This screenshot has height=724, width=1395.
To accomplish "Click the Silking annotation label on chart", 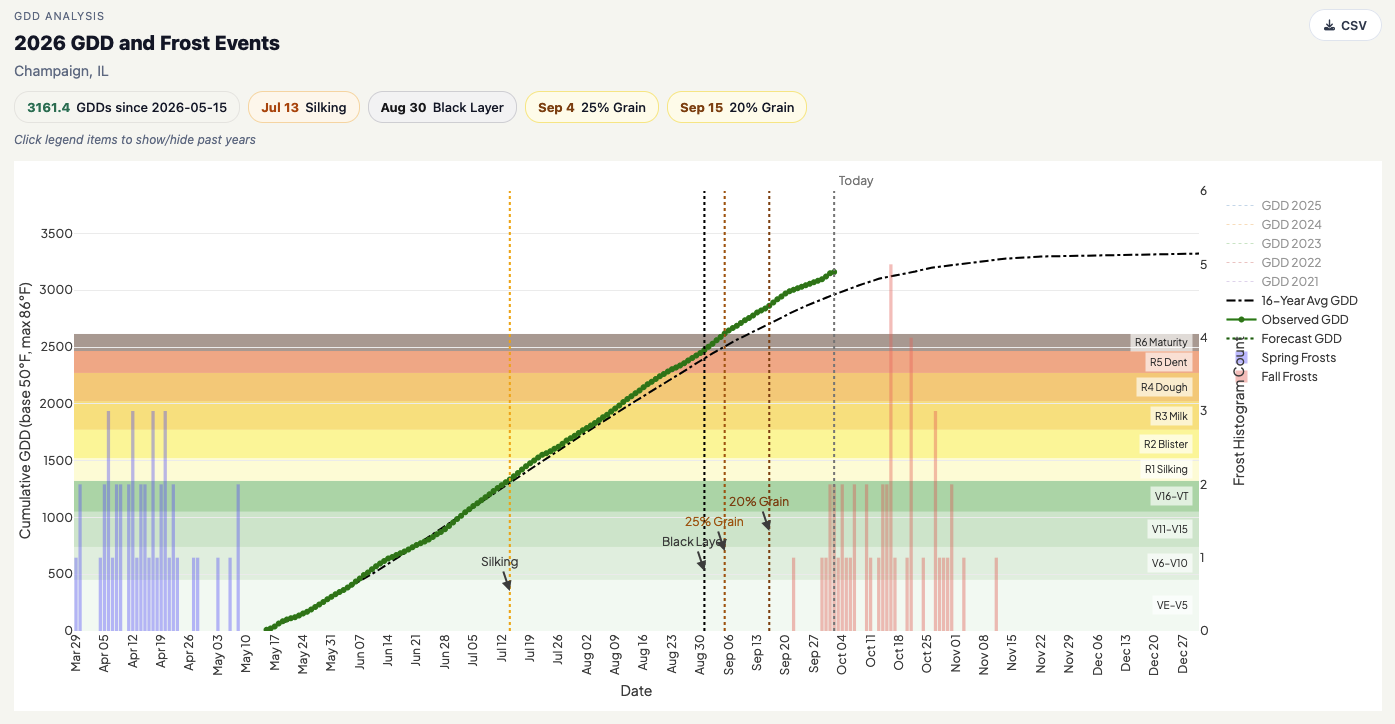I will (499, 562).
